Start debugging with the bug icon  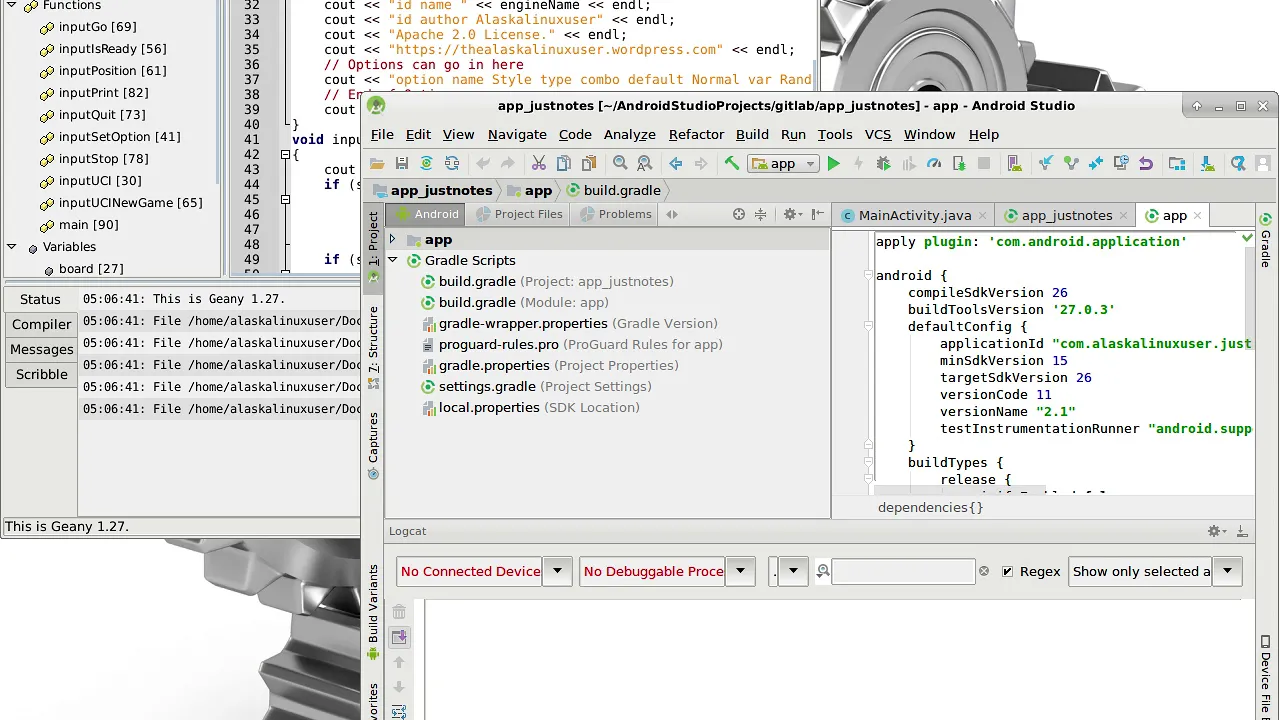[x=884, y=164]
